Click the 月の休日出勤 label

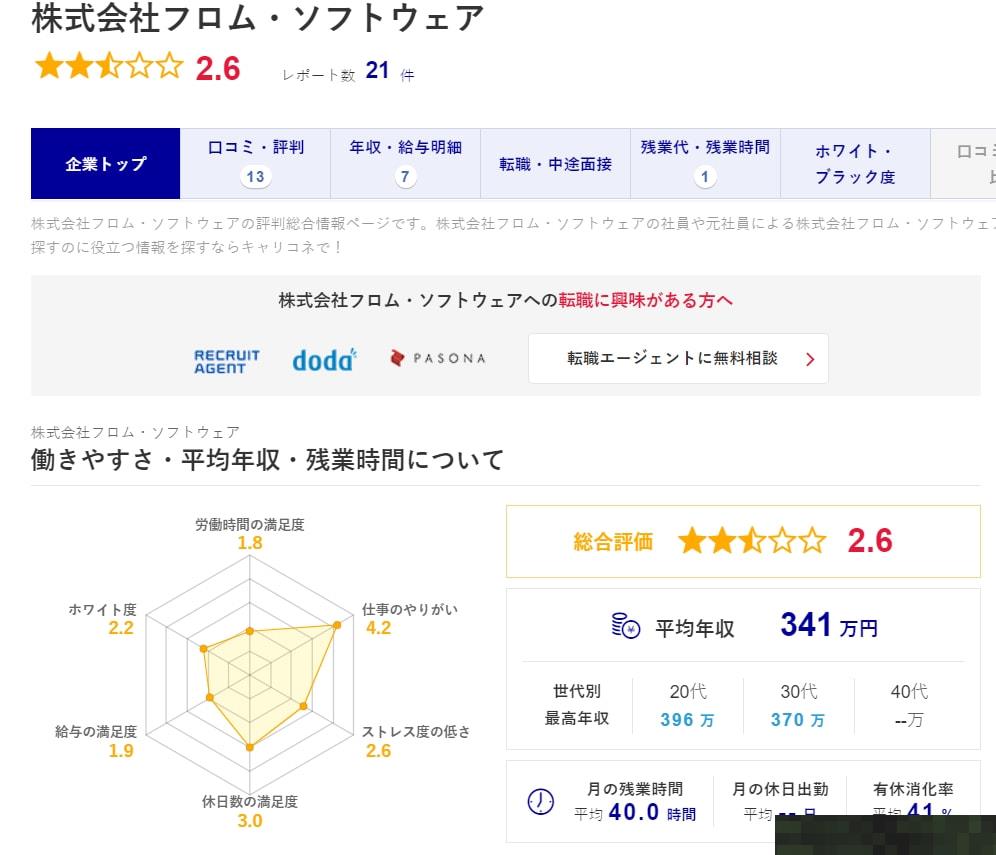pos(780,789)
